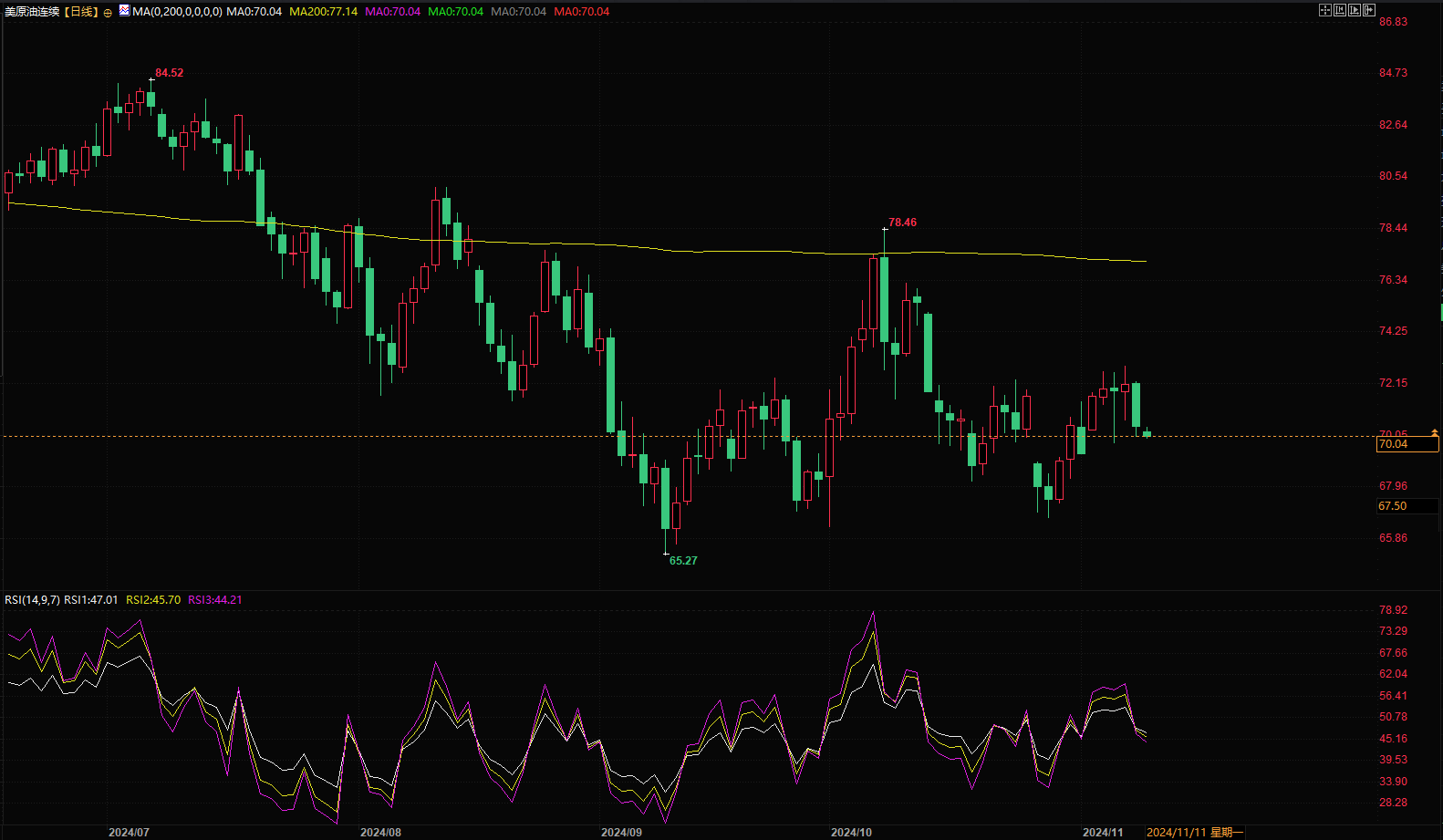Click the 2024/11 date axis label
This screenshot has height=840, width=1443.
click(1103, 833)
